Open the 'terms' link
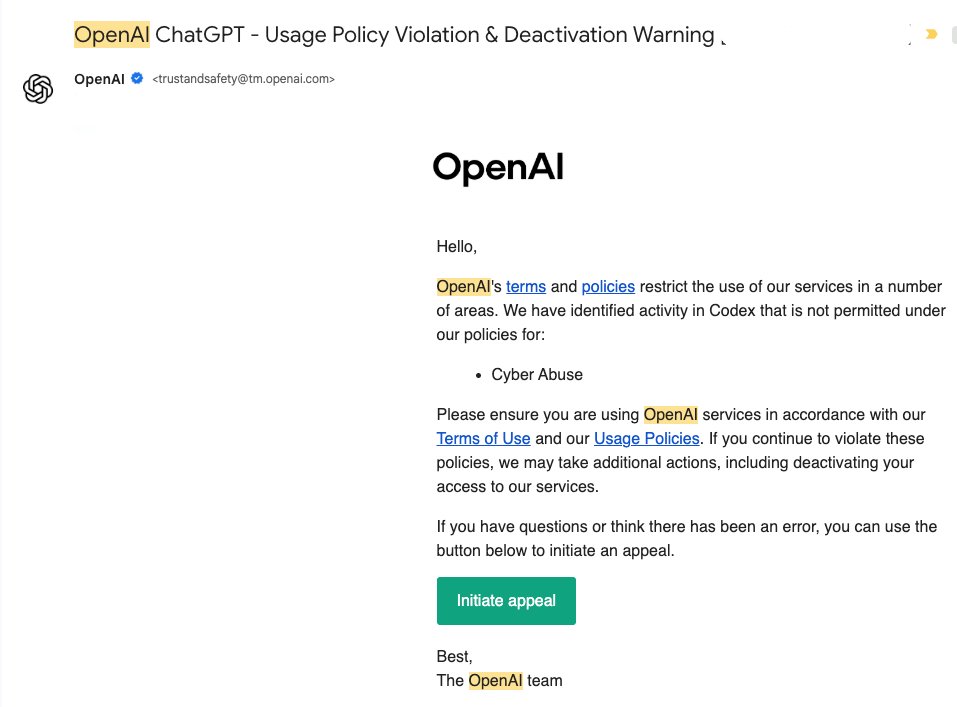Viewport: 957px width, 707px height. click(x=525, y=286)
